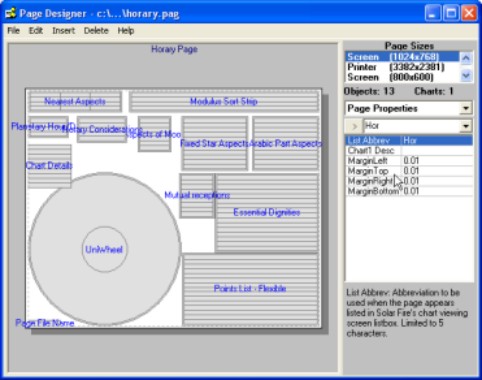Click inside the Hor value input field

point(411,126)
